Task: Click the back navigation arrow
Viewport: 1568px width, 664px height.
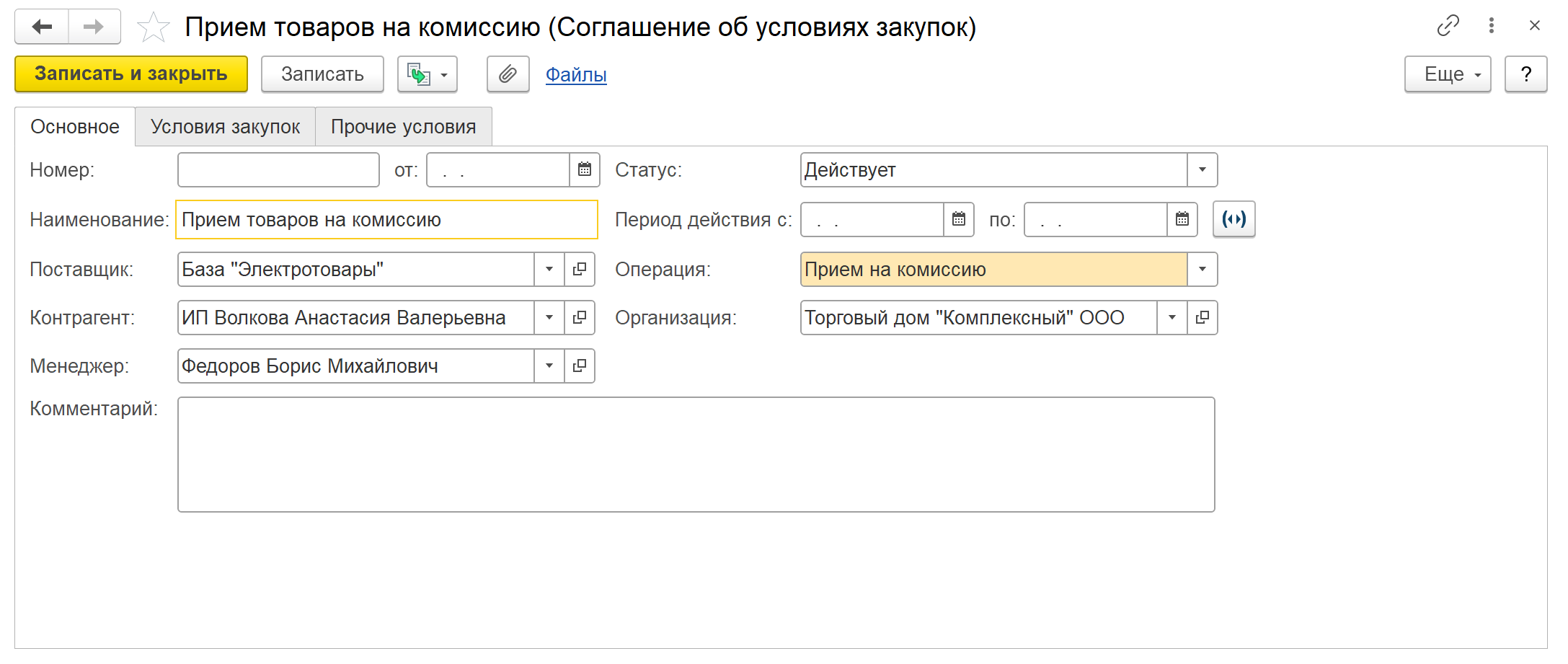Action: [42, 27]
